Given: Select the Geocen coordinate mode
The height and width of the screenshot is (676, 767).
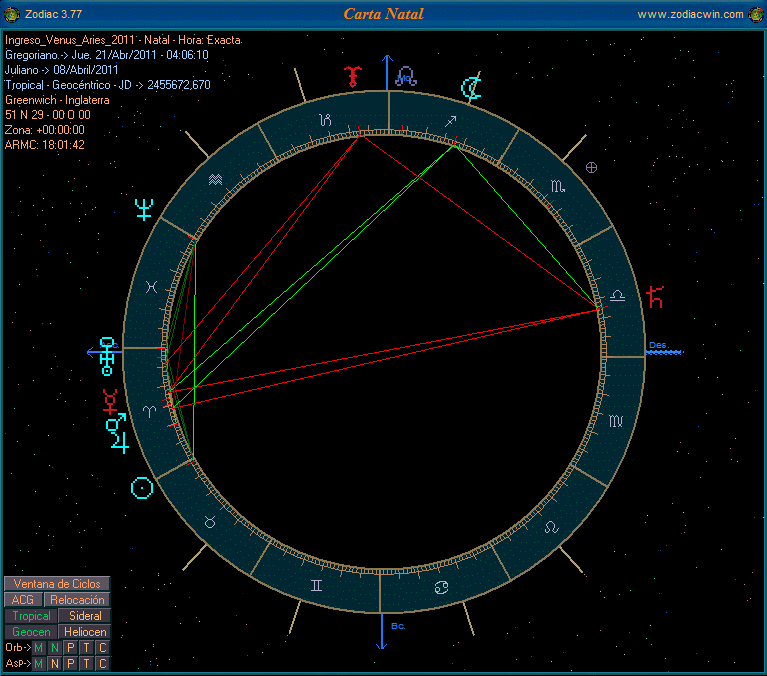Looking at the screenshot, I should [x=31, y=632].
